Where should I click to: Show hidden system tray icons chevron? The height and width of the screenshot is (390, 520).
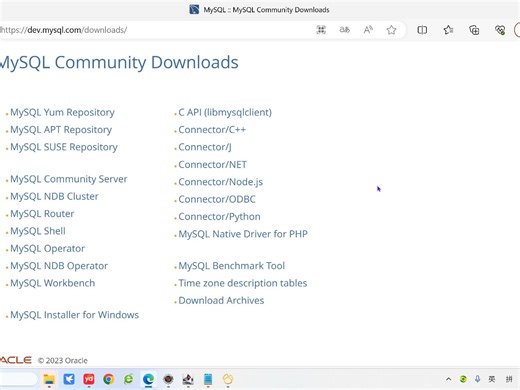(449, 379)
